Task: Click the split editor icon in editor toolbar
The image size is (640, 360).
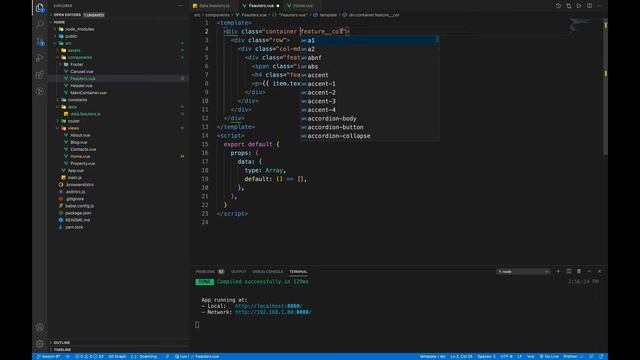Action: (x=589, y=6)
